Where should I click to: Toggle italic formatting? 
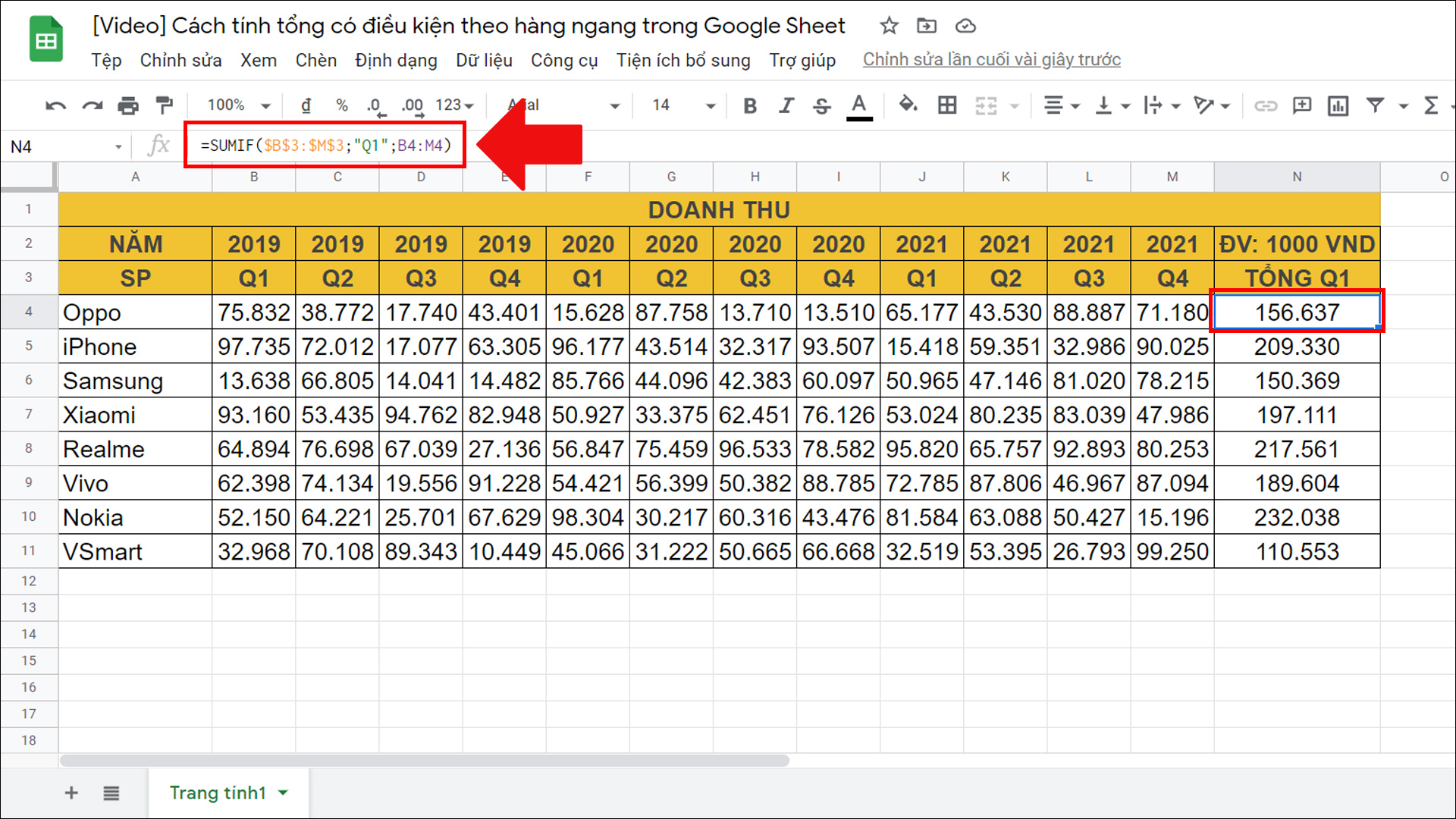pyautogui.click(x=786, y=105)
